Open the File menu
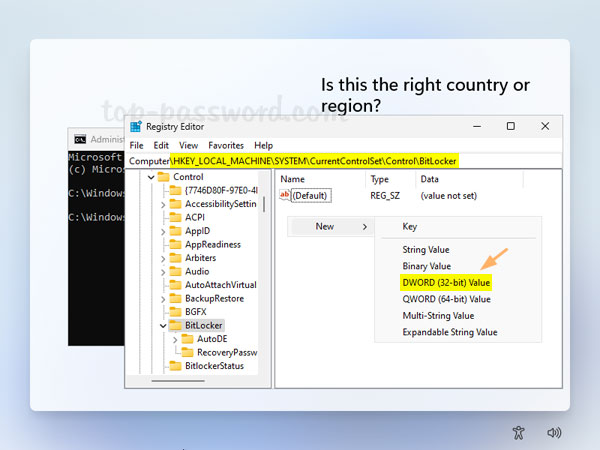 click(x=137, y=145)
